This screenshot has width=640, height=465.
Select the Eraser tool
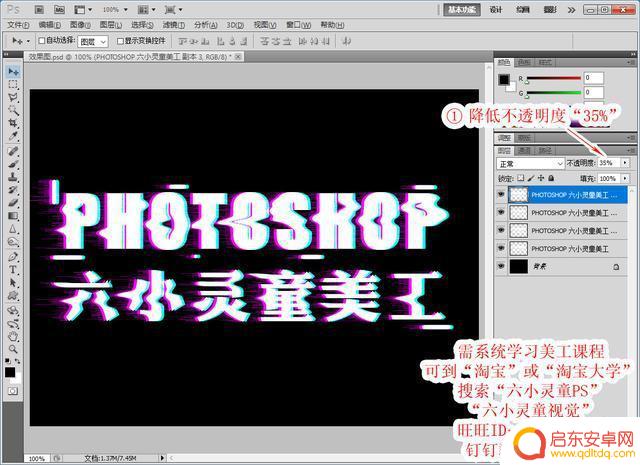13,202
